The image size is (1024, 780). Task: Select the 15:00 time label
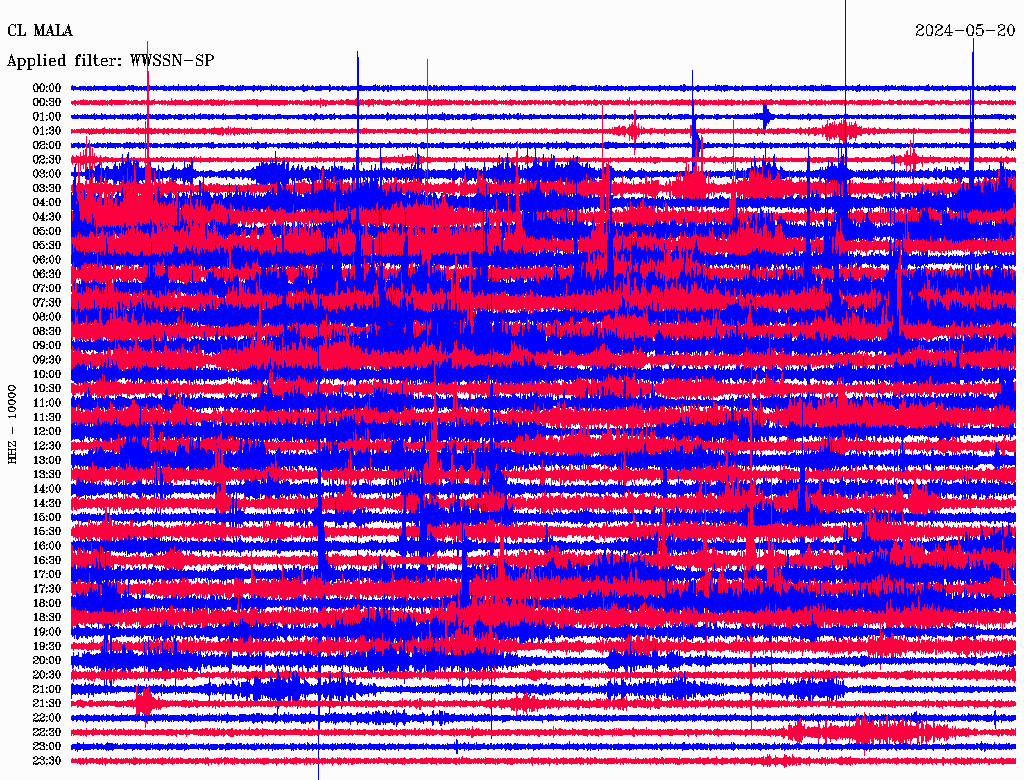click(47, 517)
